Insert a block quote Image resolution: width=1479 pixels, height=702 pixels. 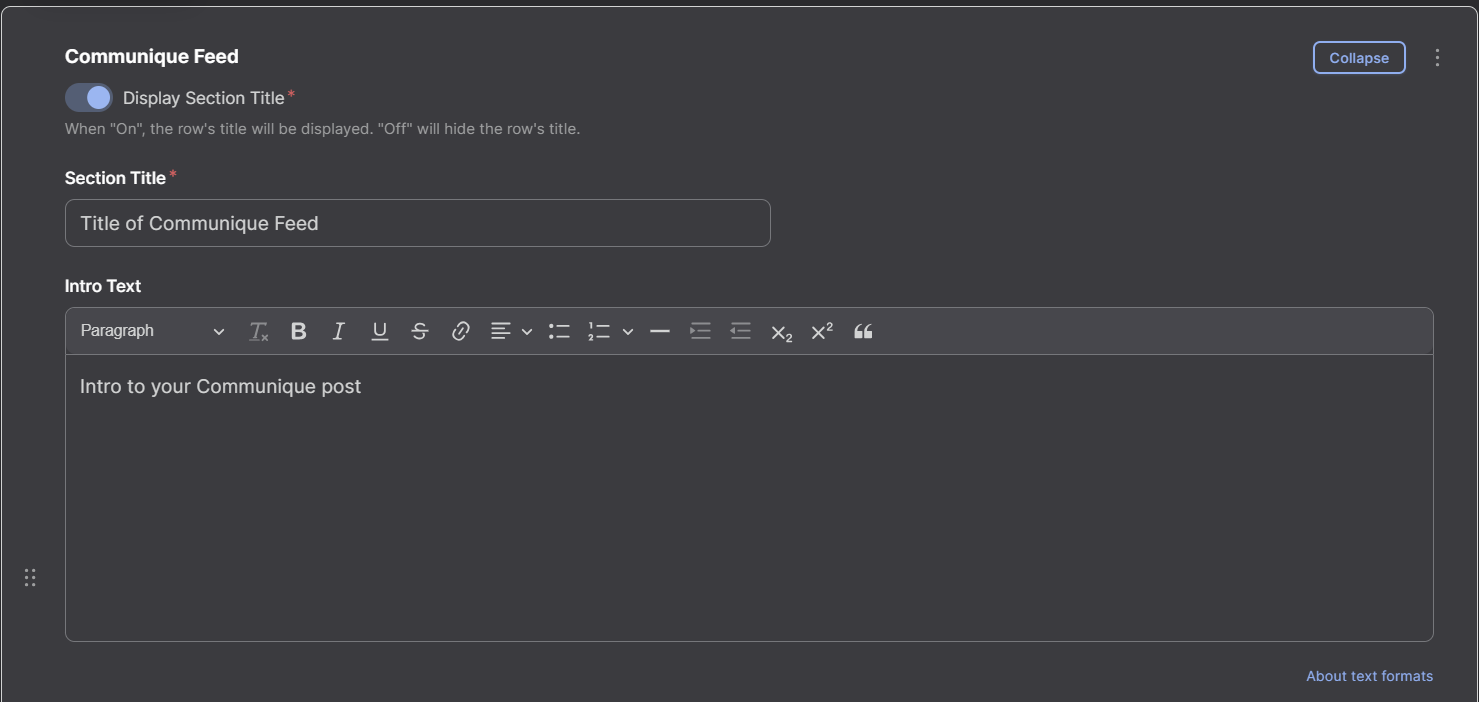coord(863,332)
